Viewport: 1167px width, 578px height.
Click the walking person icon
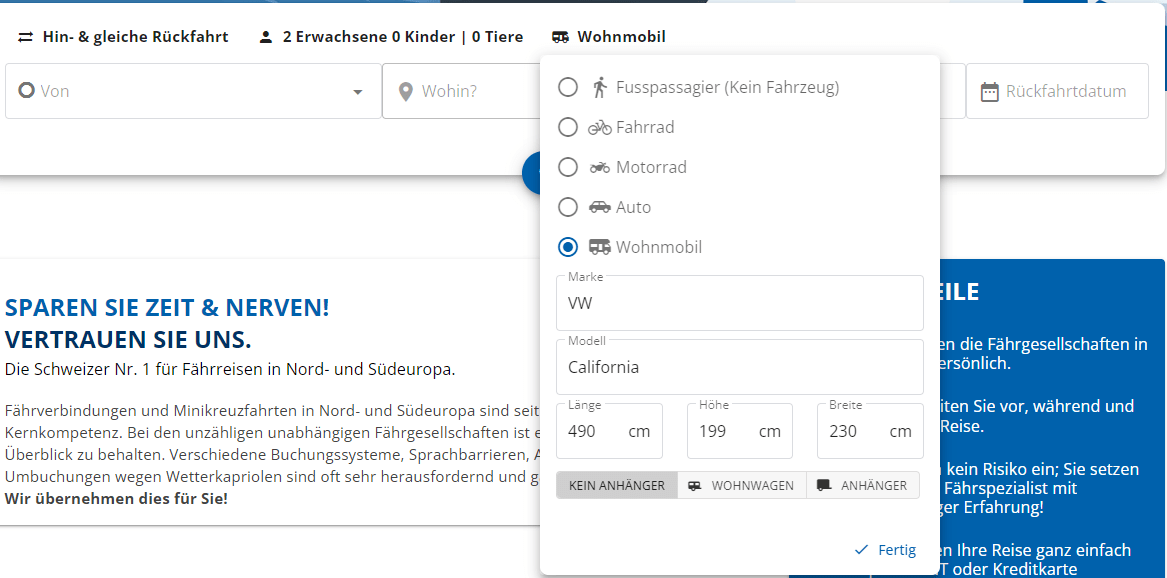click(x=600, y=88)
